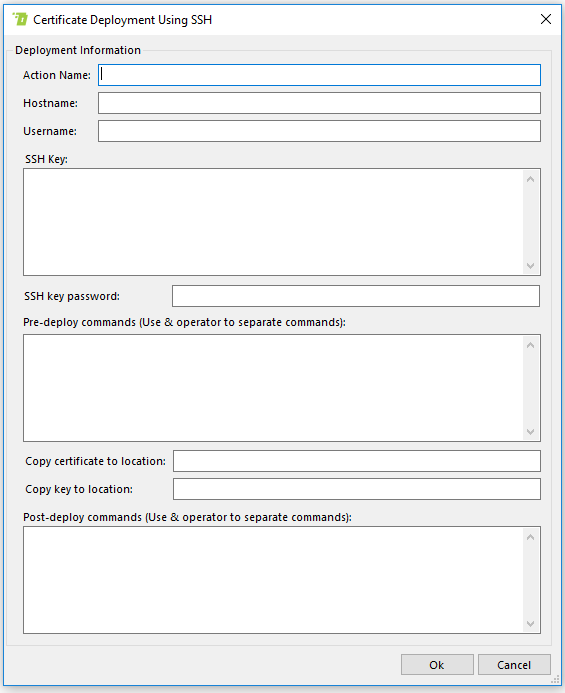Viewport: 565px width, 693px height.
Task: Focus the Action Name text field
Action: (319, 75)
